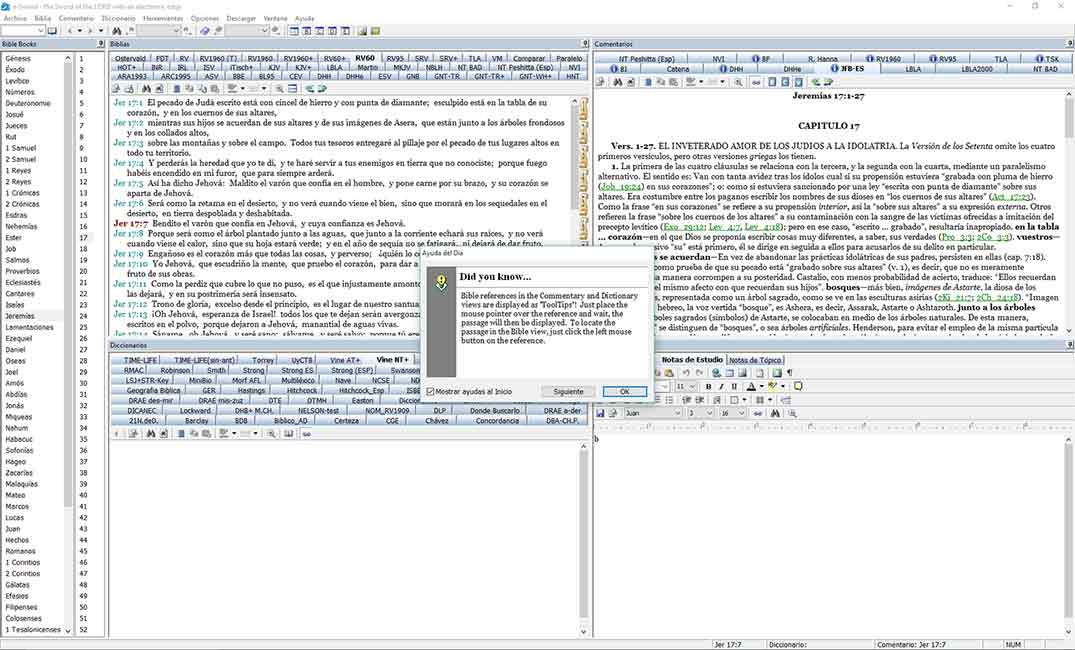Image resolution: width=1075 pixels, height=650 pixels.
Task: Pin the Biblias panel
Action: 585,44
